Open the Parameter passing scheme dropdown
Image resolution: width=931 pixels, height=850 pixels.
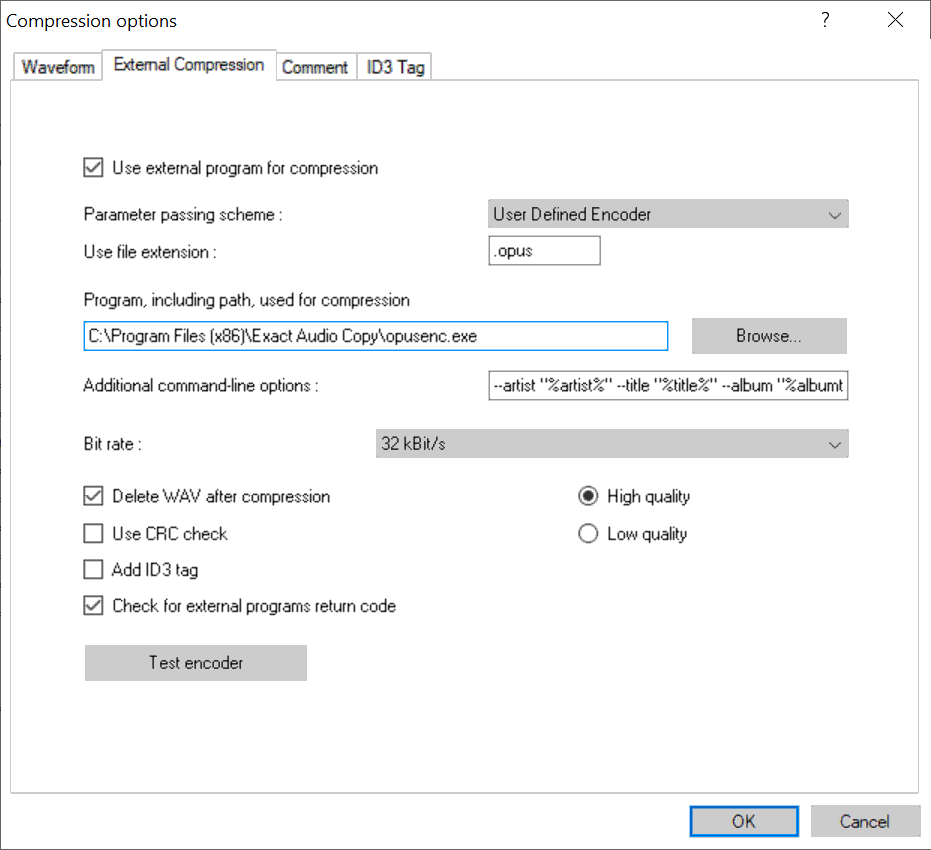click(x=667, y=214)
